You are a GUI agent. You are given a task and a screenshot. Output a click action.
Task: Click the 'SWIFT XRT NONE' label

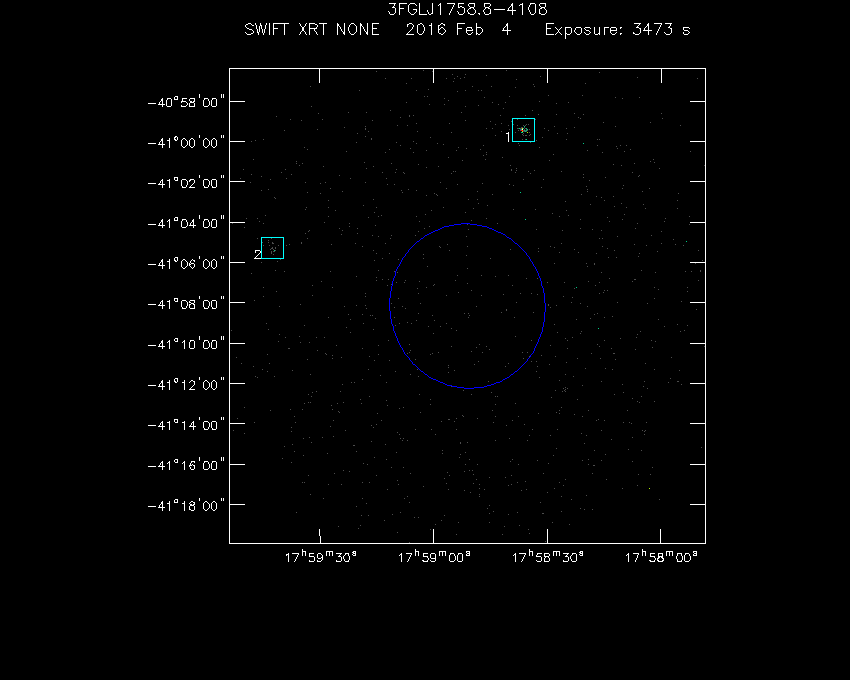[312, 29]
